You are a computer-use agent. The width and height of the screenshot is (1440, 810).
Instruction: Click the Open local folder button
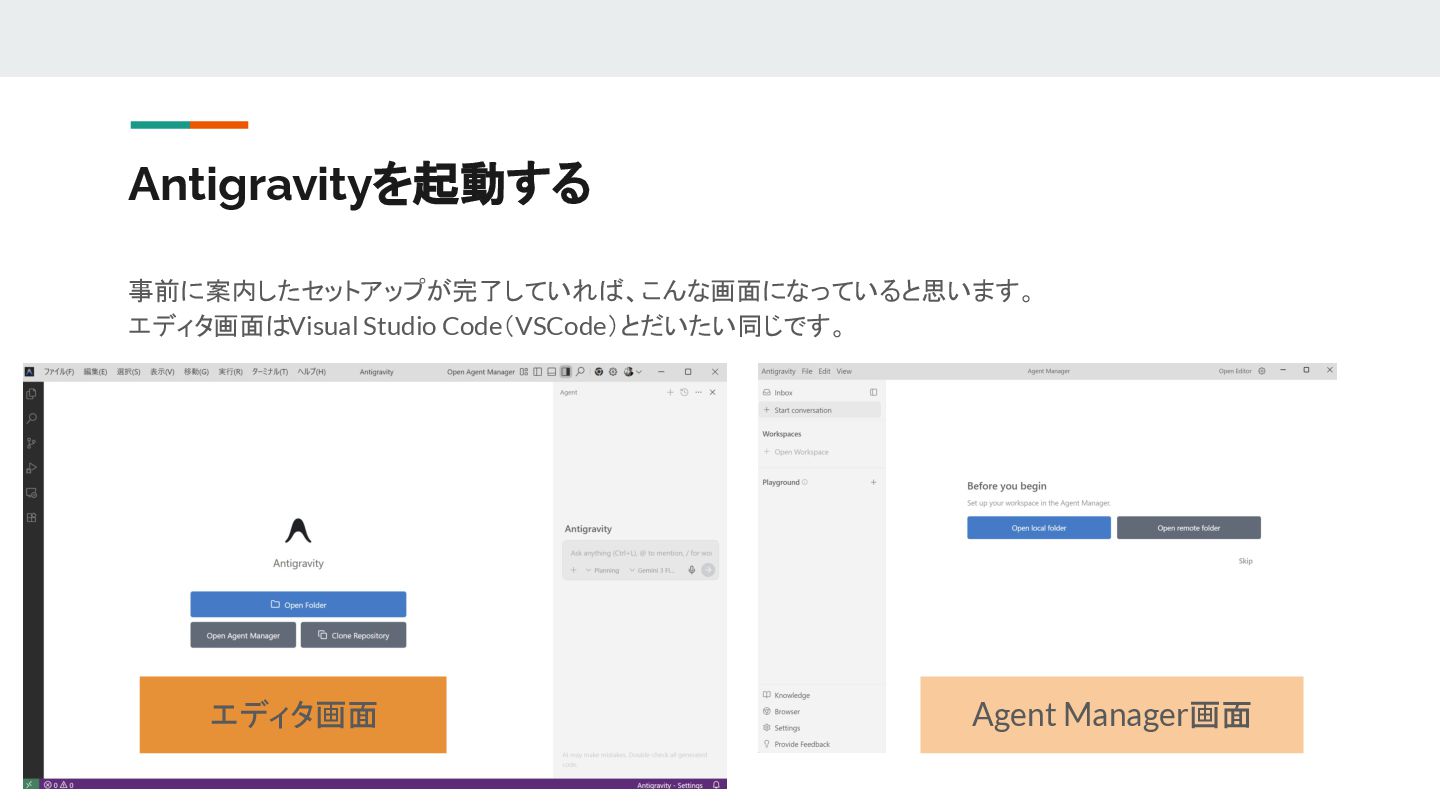click(x=1039, y=528)
